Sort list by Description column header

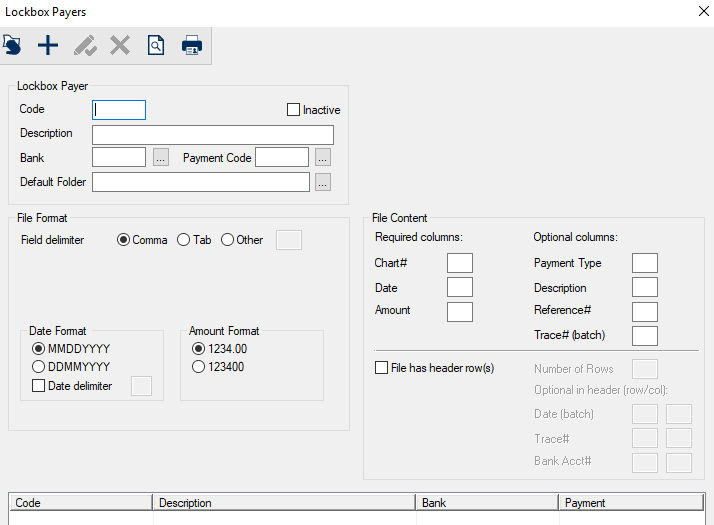tap(284, 503)
